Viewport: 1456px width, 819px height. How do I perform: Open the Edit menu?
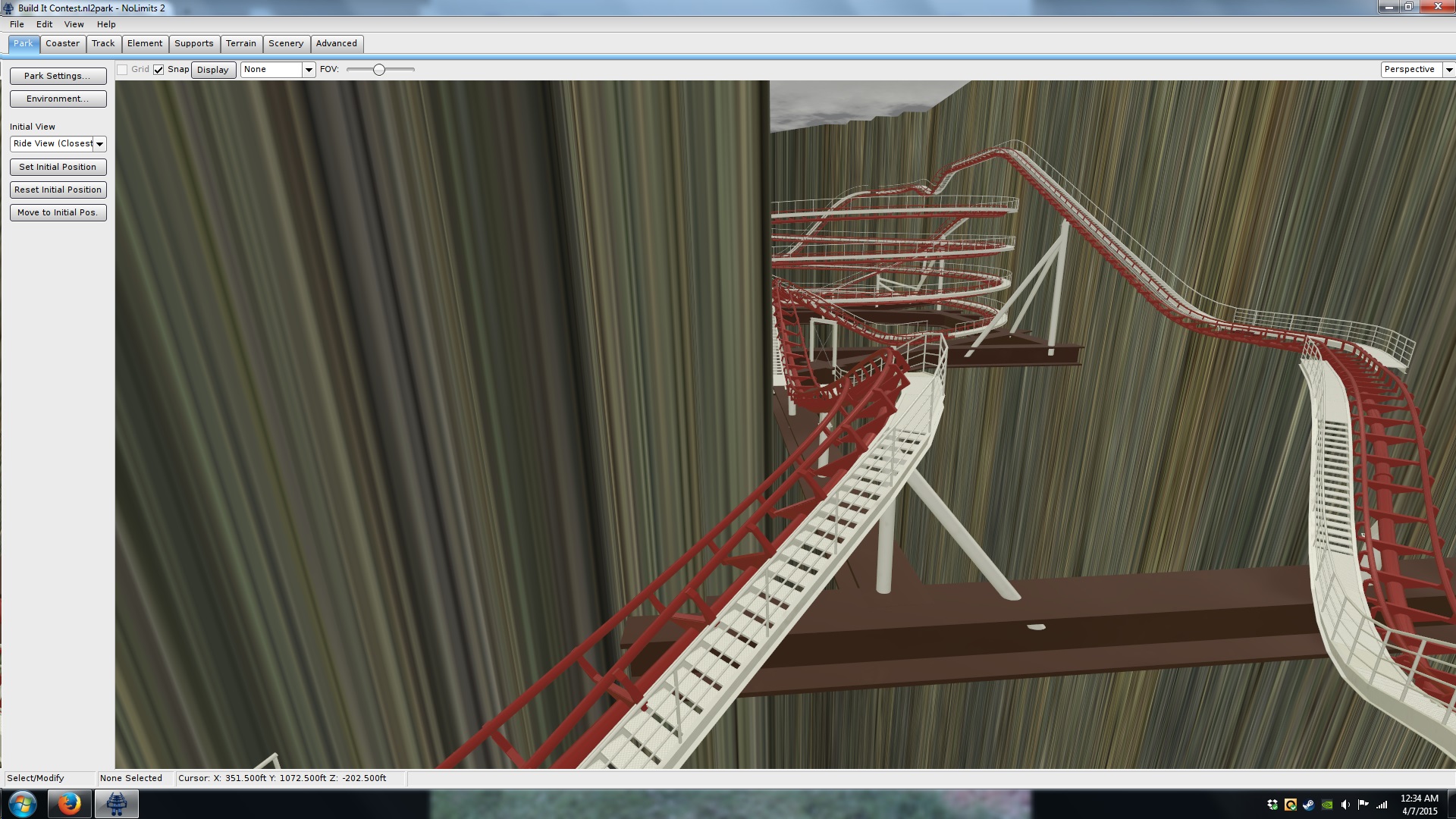[x=44, y=24]
